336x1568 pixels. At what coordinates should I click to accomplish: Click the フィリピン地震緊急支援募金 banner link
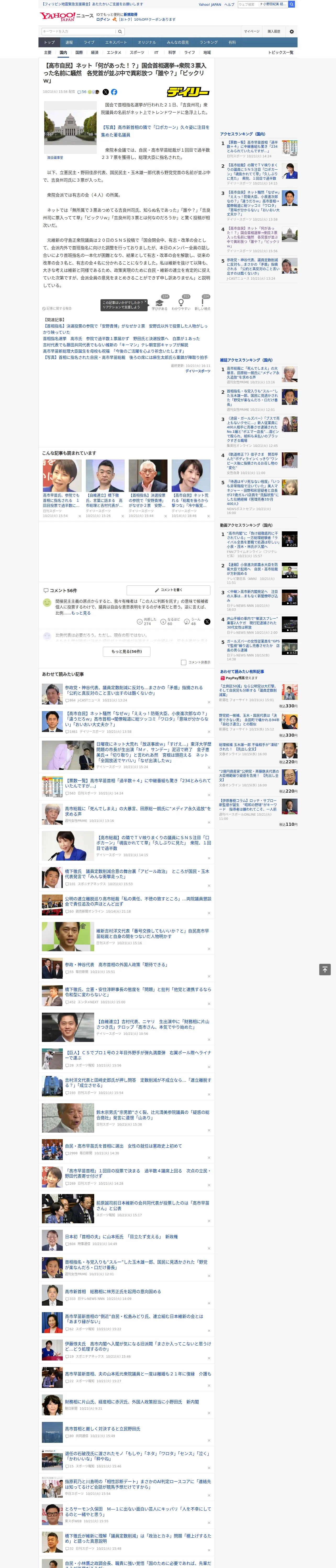tap(92, 4)
